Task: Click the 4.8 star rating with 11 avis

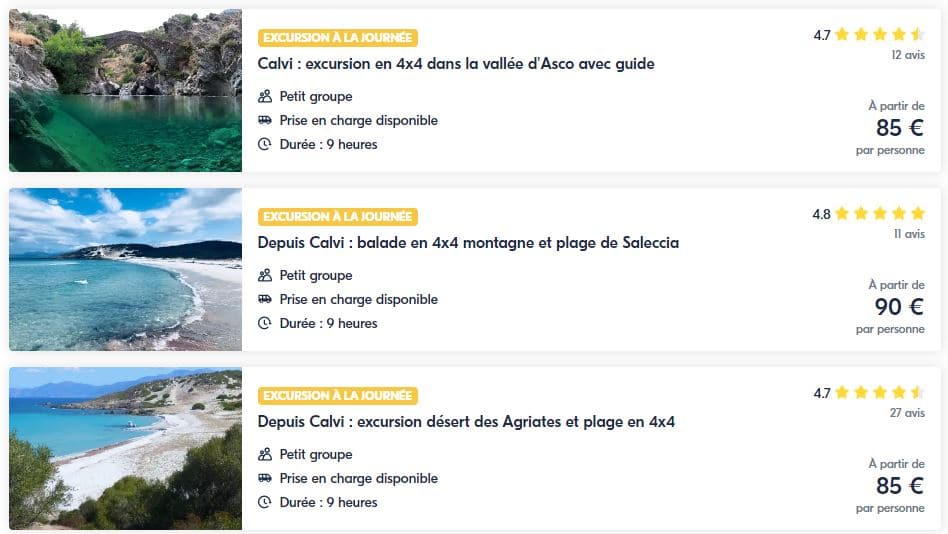Action: (x=868, y=214)
